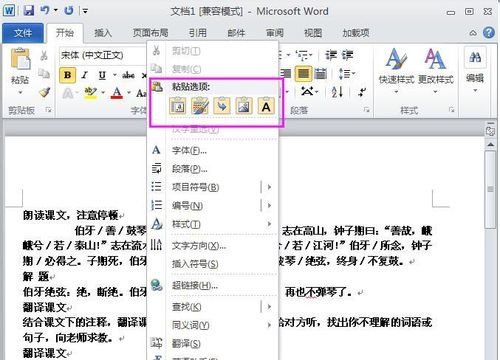Click the Text Effects outlined A icon
This screenshot has width=500, height=360.
click(x=67, y=93)
